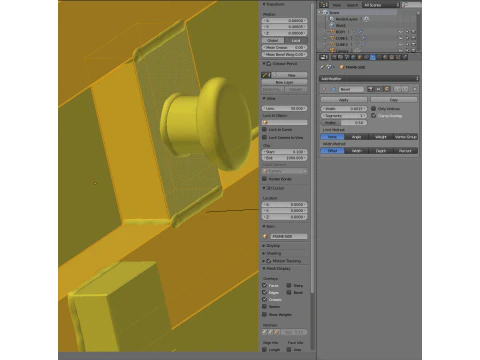
Task: Enable Lock to Cursor checkbox
Action: 265,129
